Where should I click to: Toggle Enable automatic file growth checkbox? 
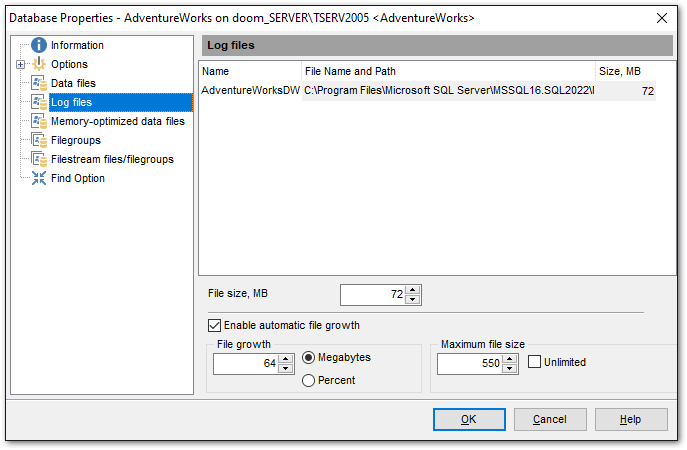(x=214, y=325)
